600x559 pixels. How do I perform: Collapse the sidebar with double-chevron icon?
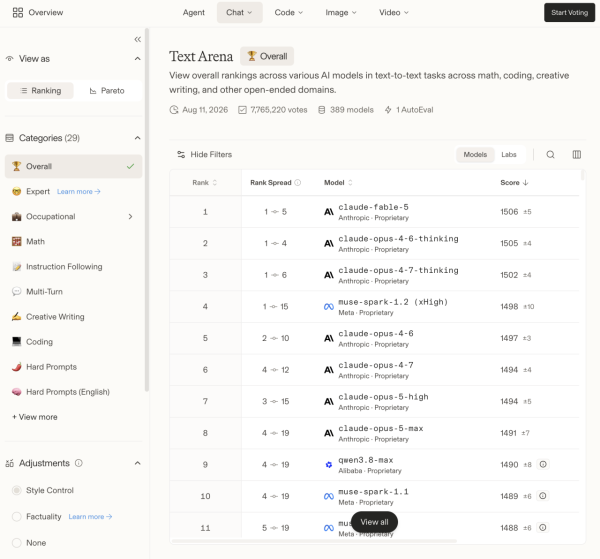[138, 39]
